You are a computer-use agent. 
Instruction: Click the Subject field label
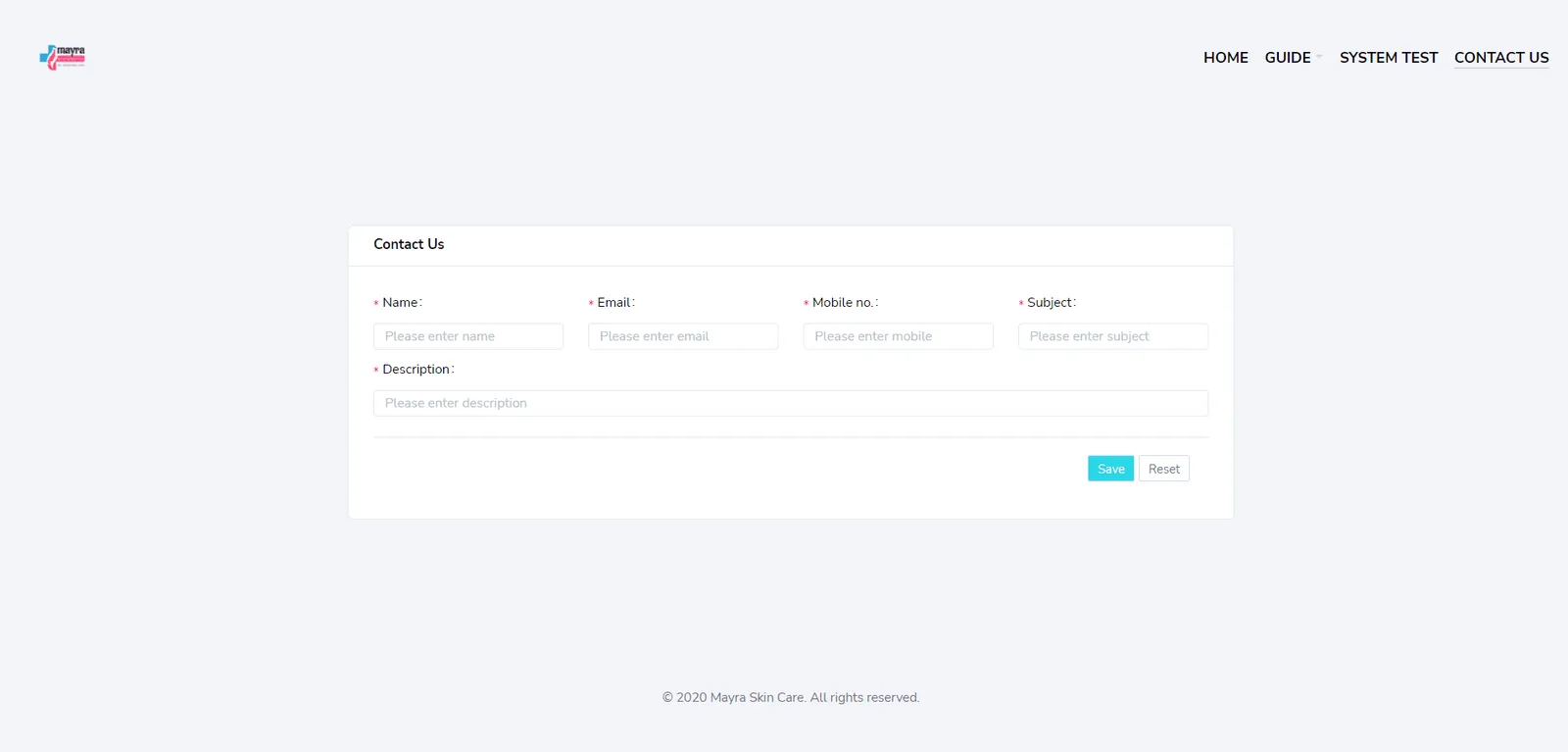pos(1052,303)
